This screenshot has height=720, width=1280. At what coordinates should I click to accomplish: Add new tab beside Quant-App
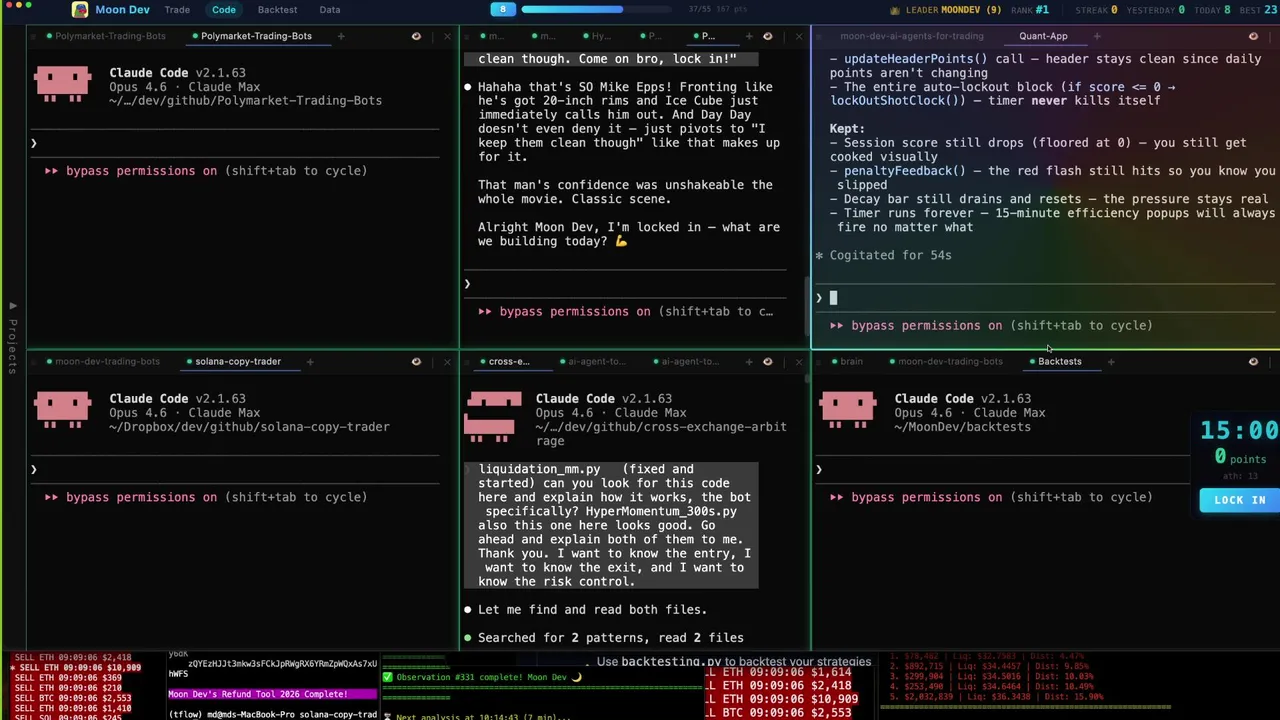click(1097, 36)
